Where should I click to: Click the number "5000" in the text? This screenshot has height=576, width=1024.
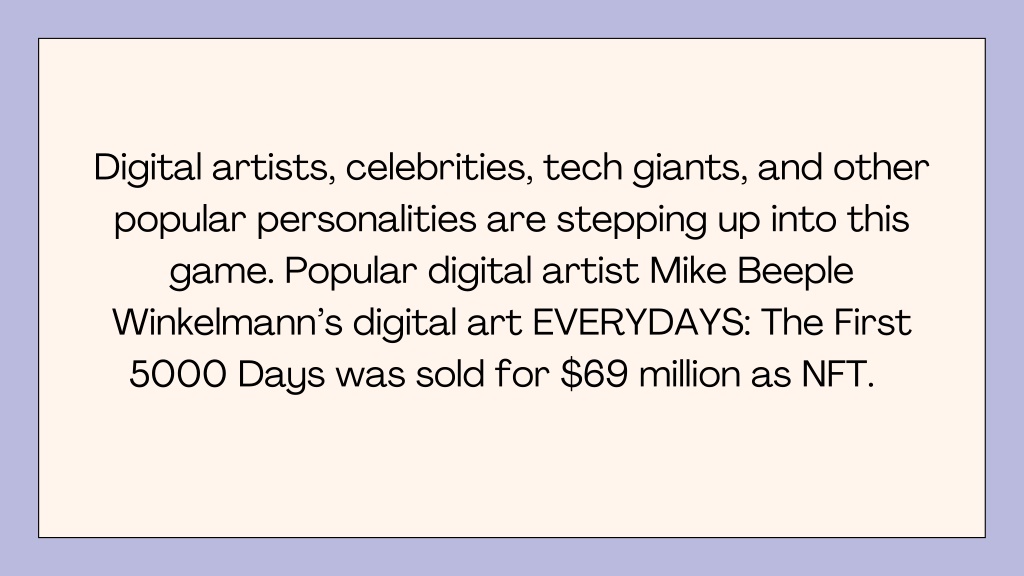(x=178, y=375)
